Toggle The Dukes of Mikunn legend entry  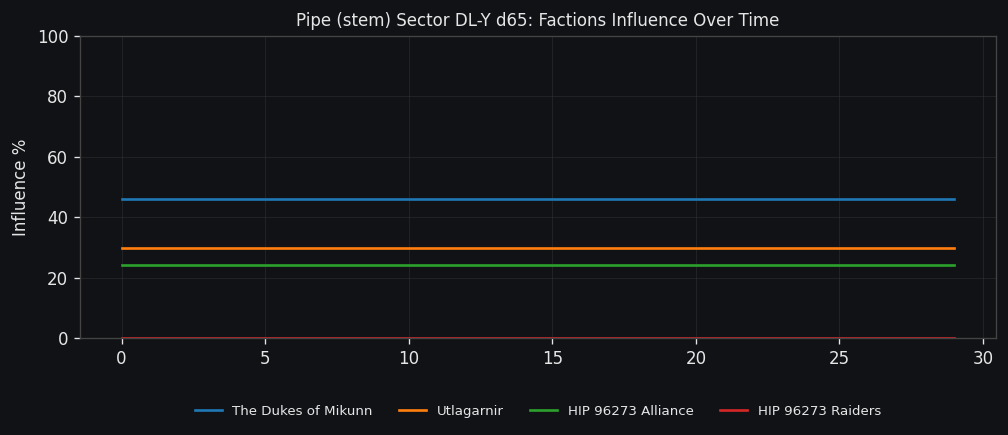[x=301, y=411]
